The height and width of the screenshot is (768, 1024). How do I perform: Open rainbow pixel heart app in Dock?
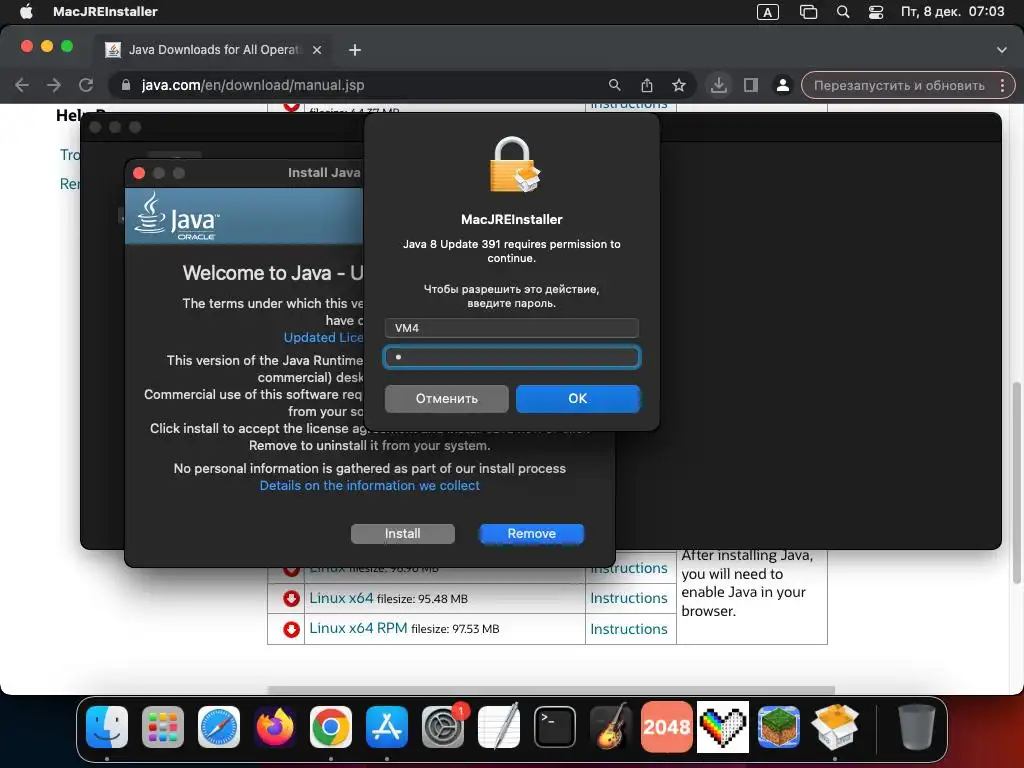[x=722, y=726]
